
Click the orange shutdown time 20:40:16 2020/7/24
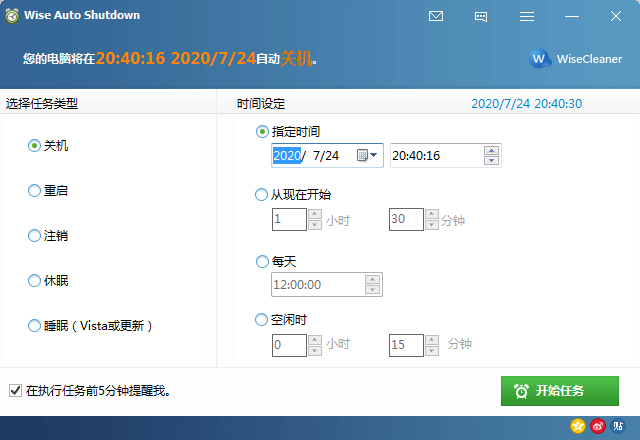pyautogui.click(x=176, y=59)
